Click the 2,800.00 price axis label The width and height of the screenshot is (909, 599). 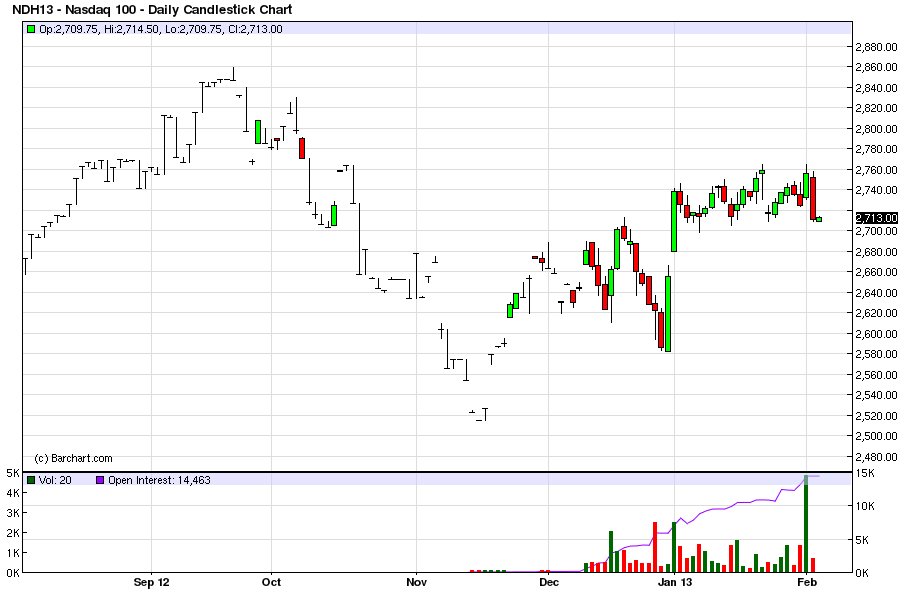click(x=877, y=129)
